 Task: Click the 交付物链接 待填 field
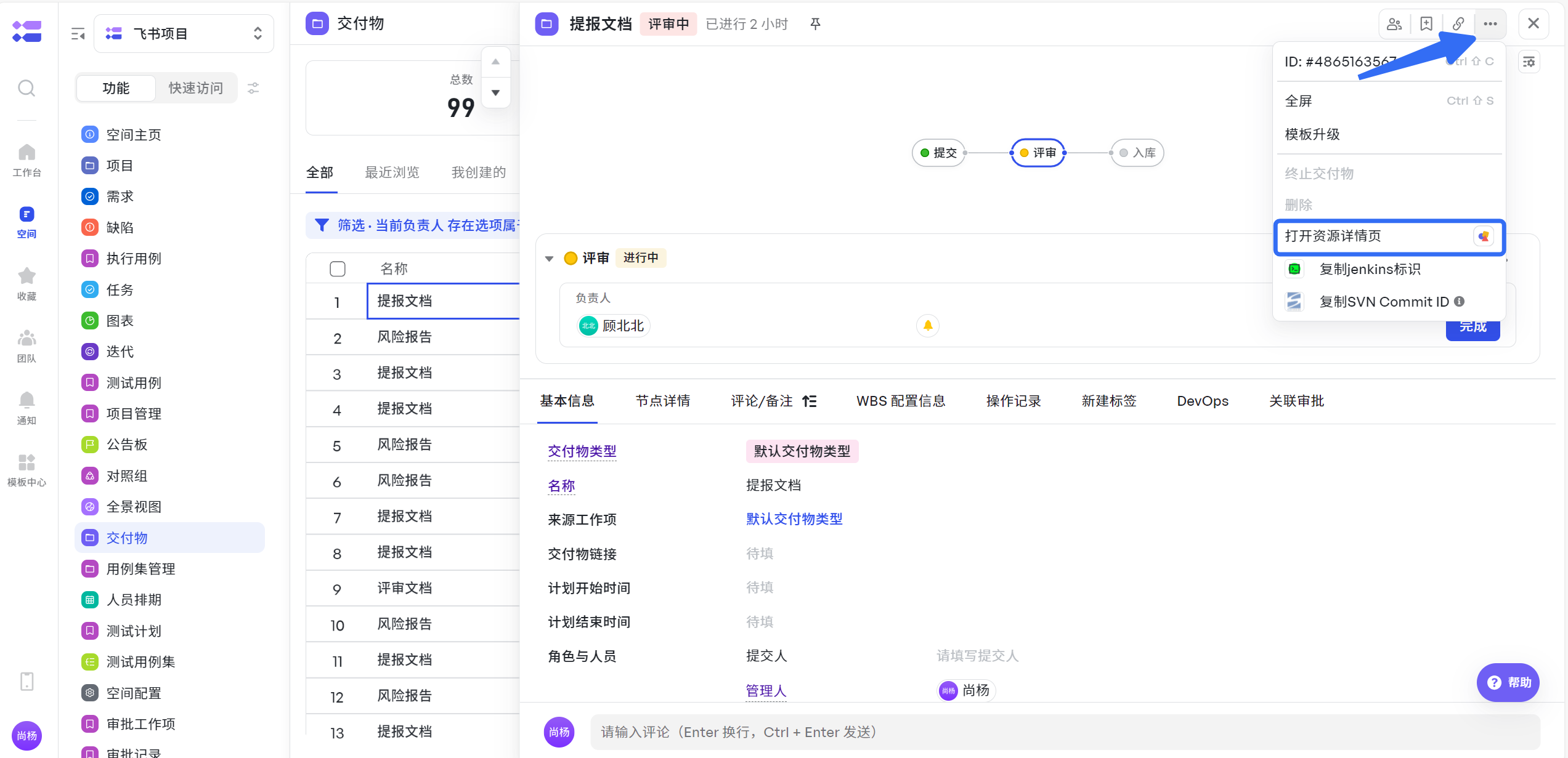(760, 554)
